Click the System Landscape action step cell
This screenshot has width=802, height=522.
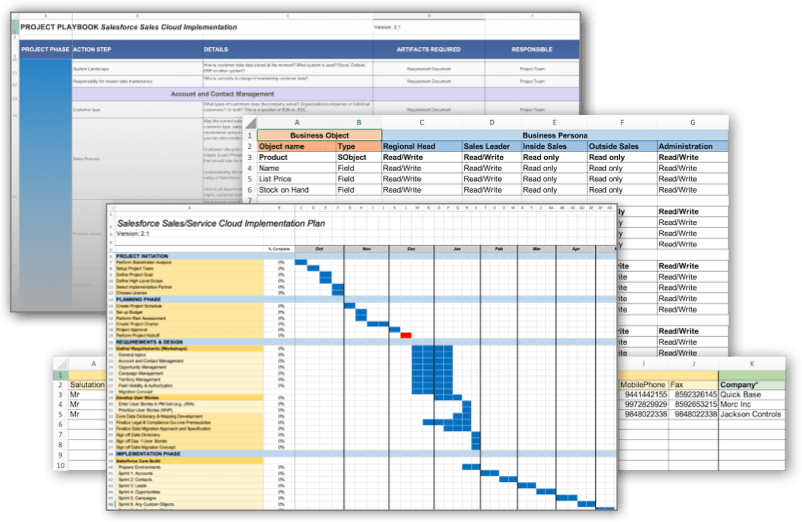click(x=137, y=69)
